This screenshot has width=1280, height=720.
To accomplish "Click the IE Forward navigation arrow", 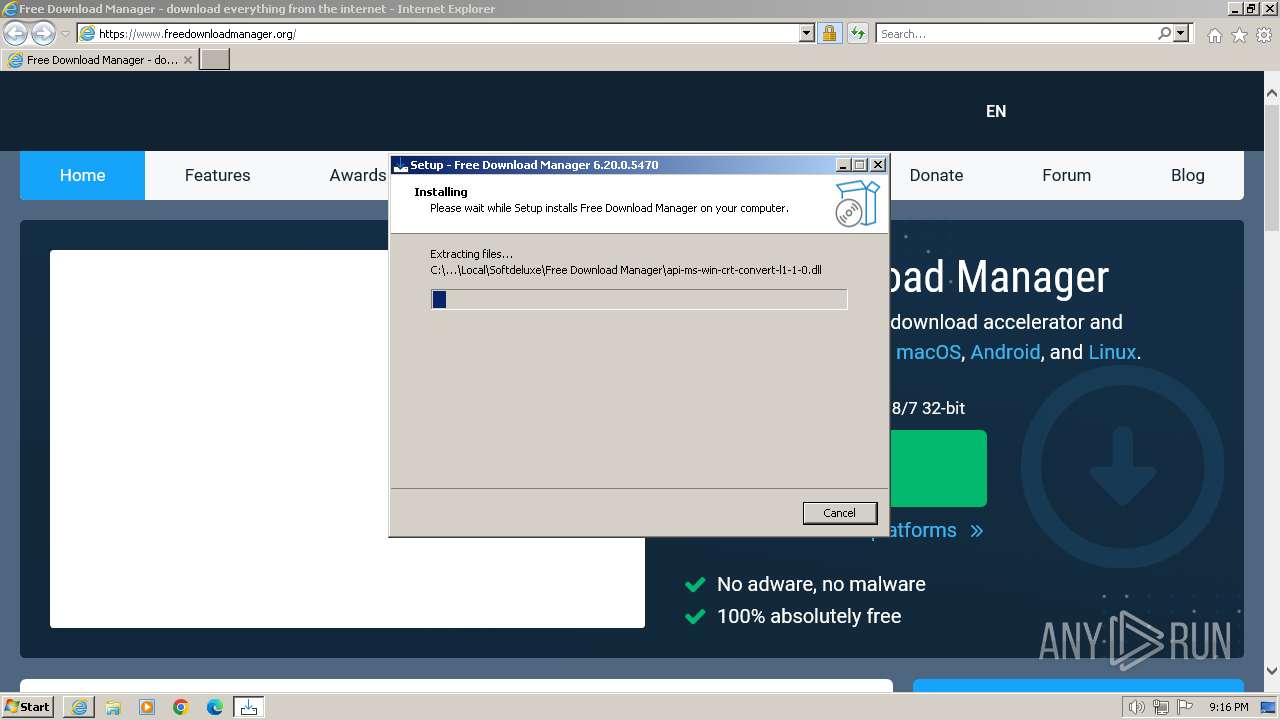I will point(43,33).
